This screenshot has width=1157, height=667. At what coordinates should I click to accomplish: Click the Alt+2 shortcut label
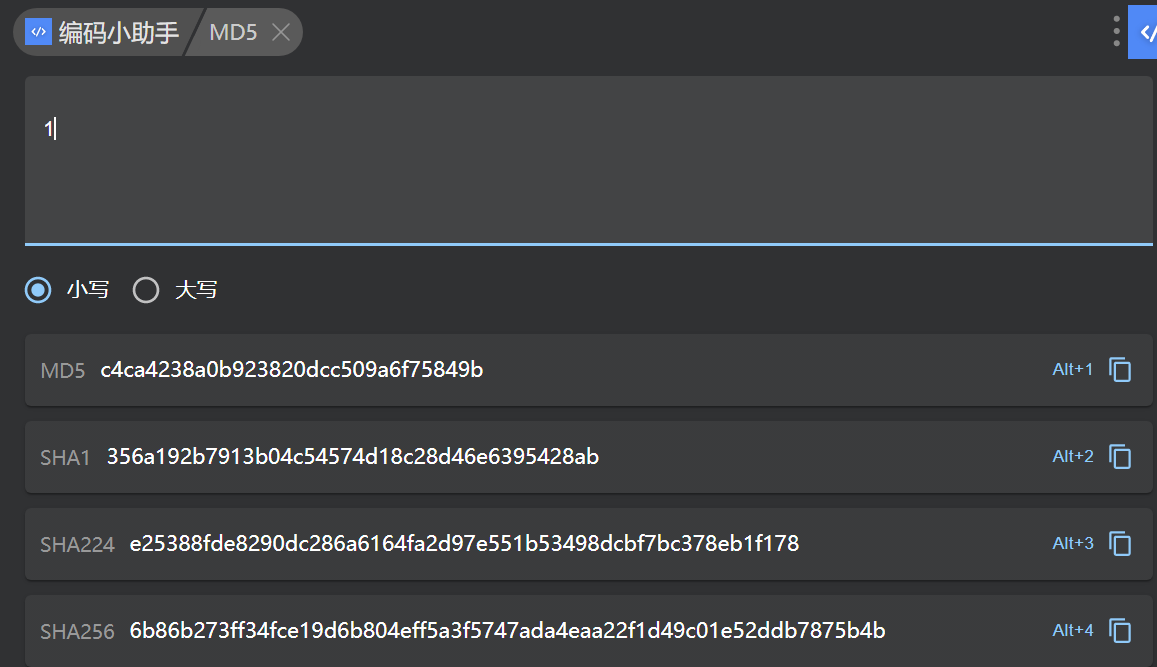click(x=1072, y=457)
